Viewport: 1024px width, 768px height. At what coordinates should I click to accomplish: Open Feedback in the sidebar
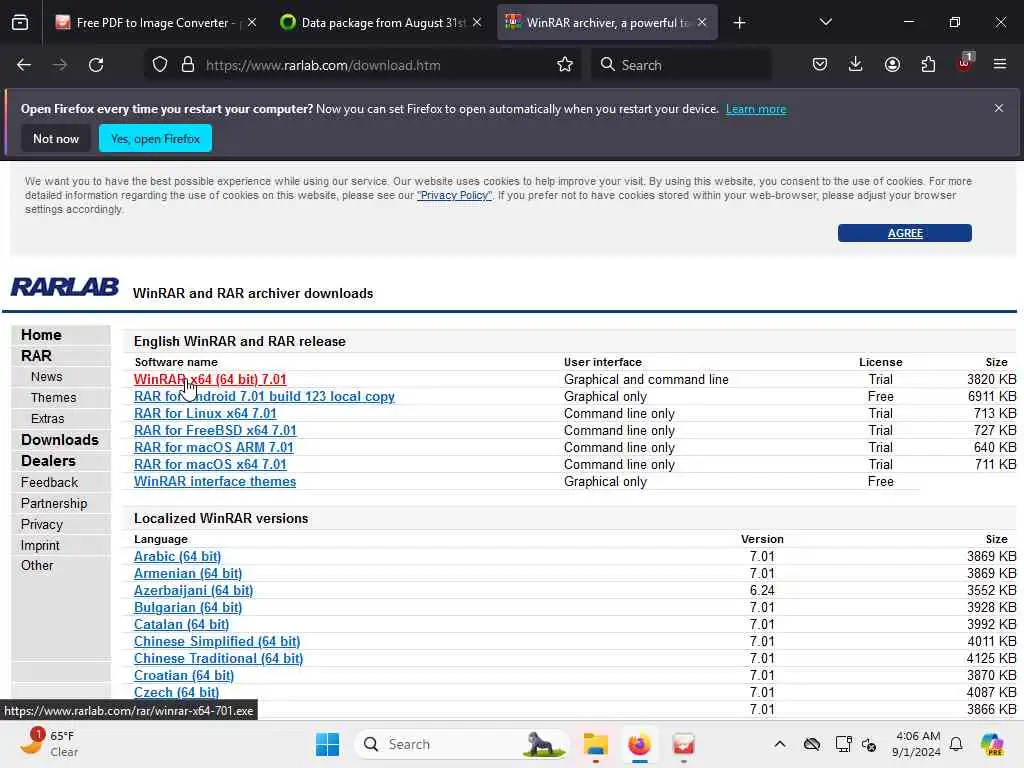click(49, 482)
